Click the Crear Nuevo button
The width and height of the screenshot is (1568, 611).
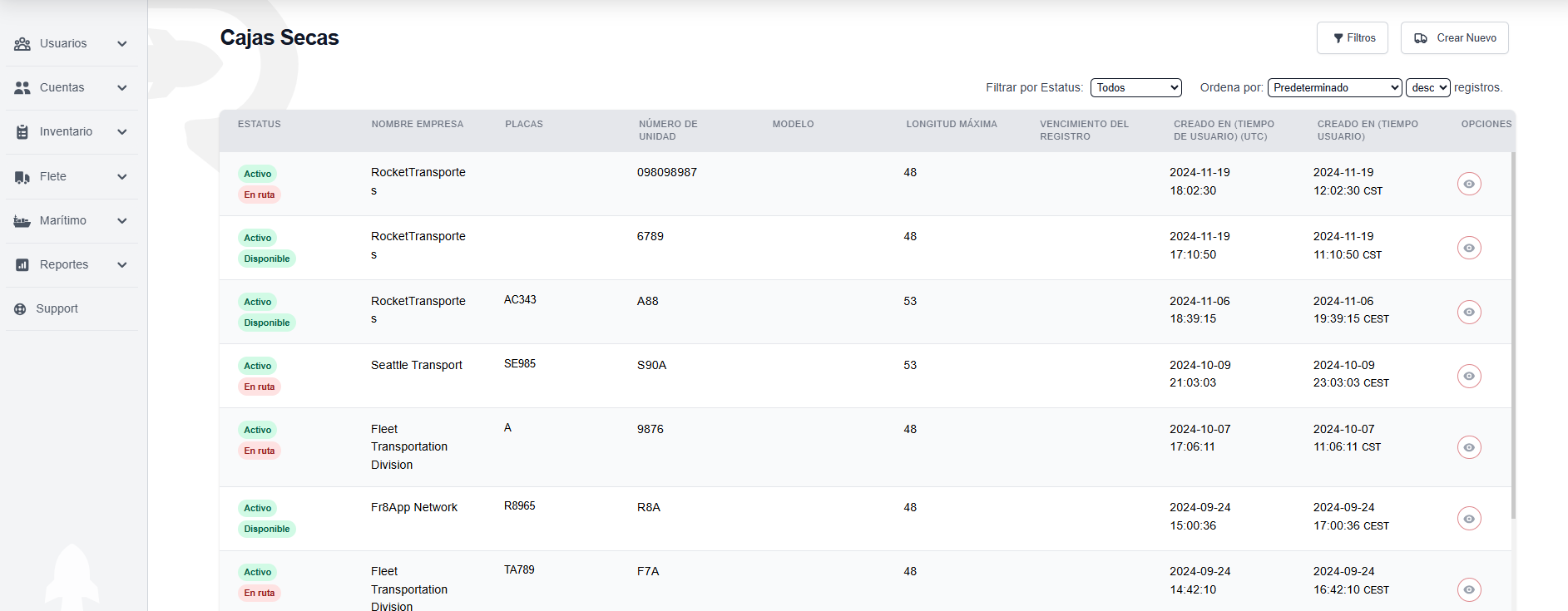(1454, 38)
